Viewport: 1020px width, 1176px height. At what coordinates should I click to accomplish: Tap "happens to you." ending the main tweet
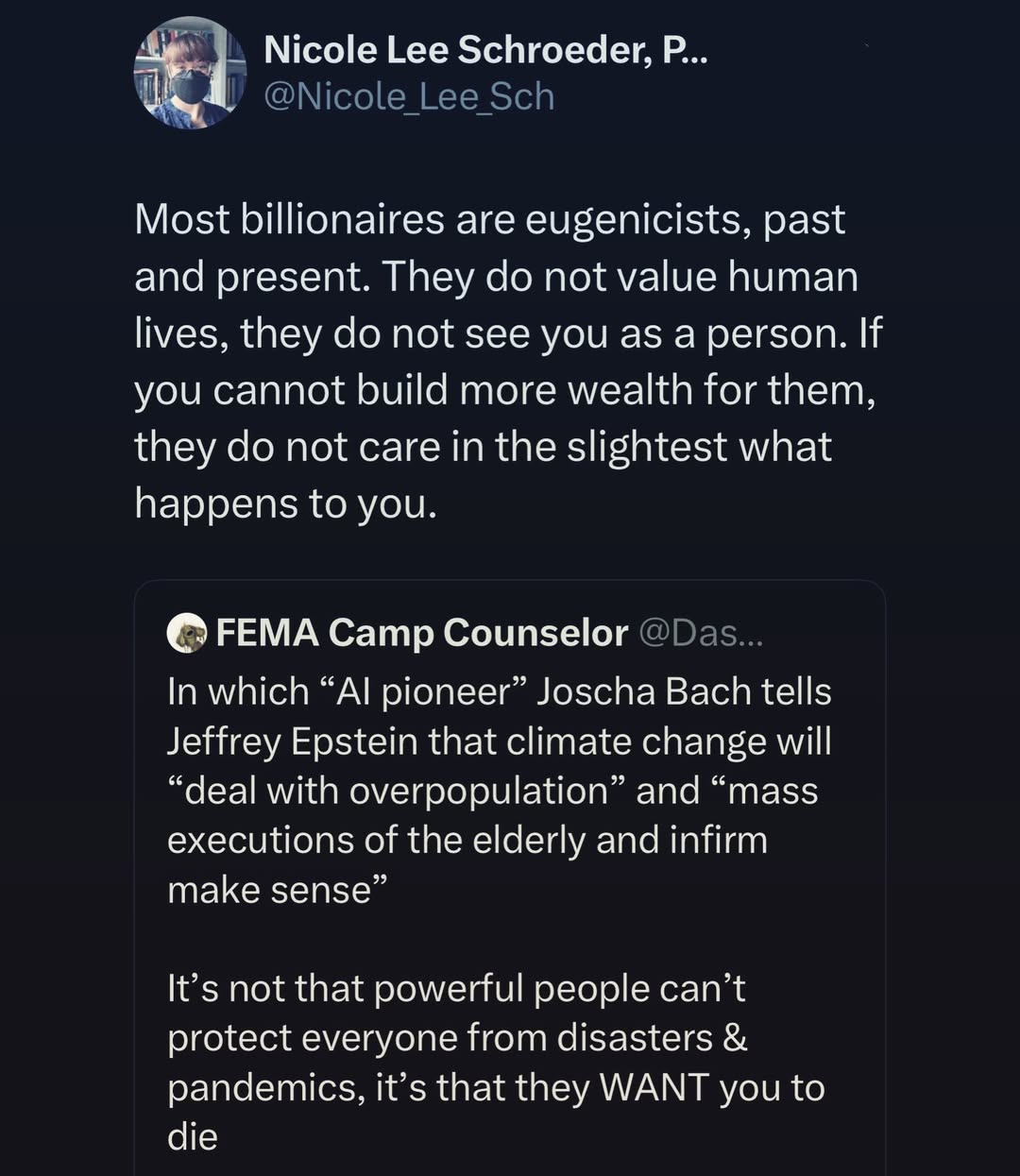coord(286,503)
